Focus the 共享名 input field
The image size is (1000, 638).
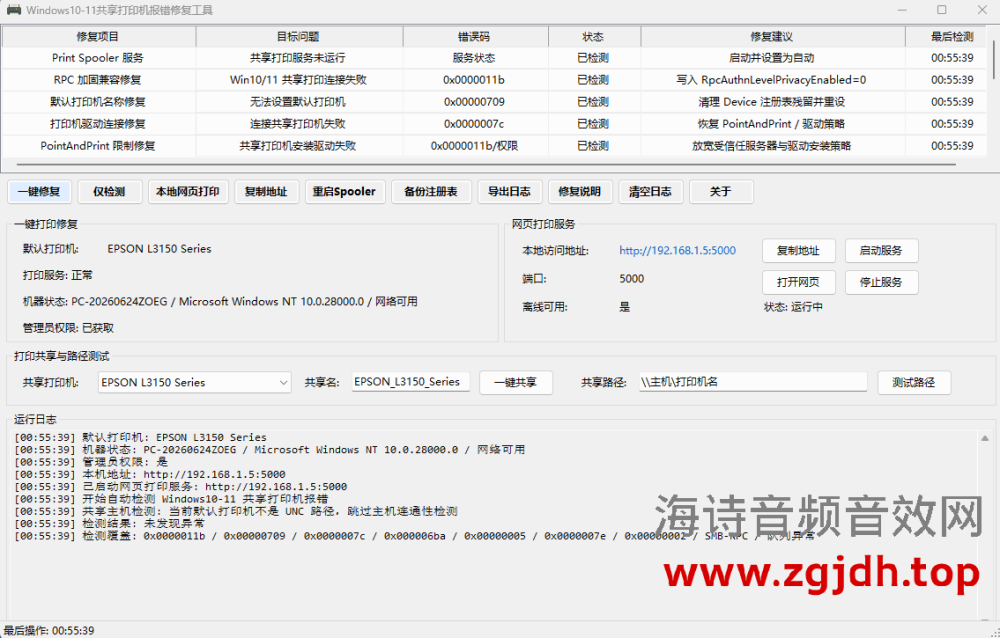[x=411, y=382]
